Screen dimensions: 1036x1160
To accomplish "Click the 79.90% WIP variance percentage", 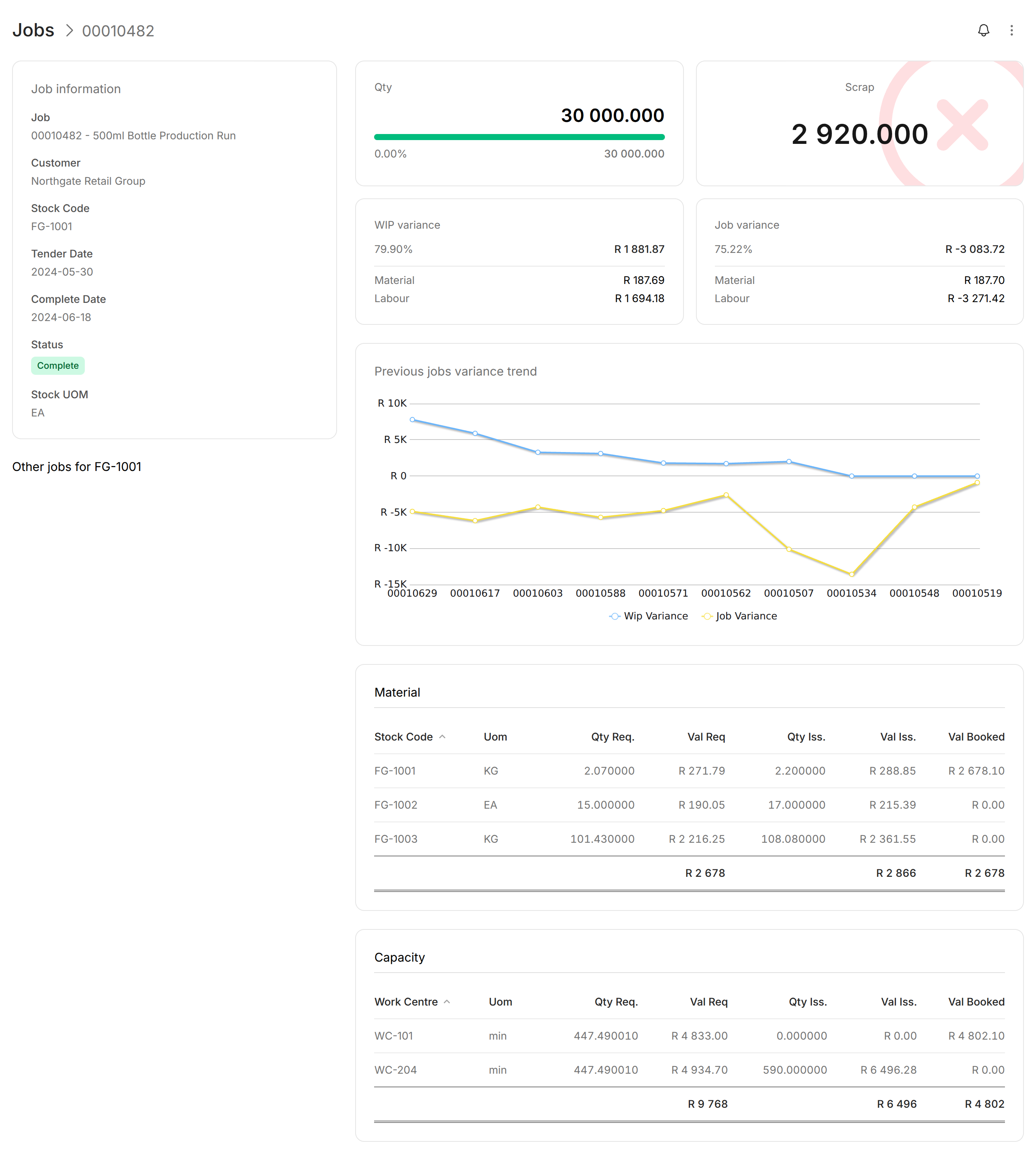I will [393, 249].
